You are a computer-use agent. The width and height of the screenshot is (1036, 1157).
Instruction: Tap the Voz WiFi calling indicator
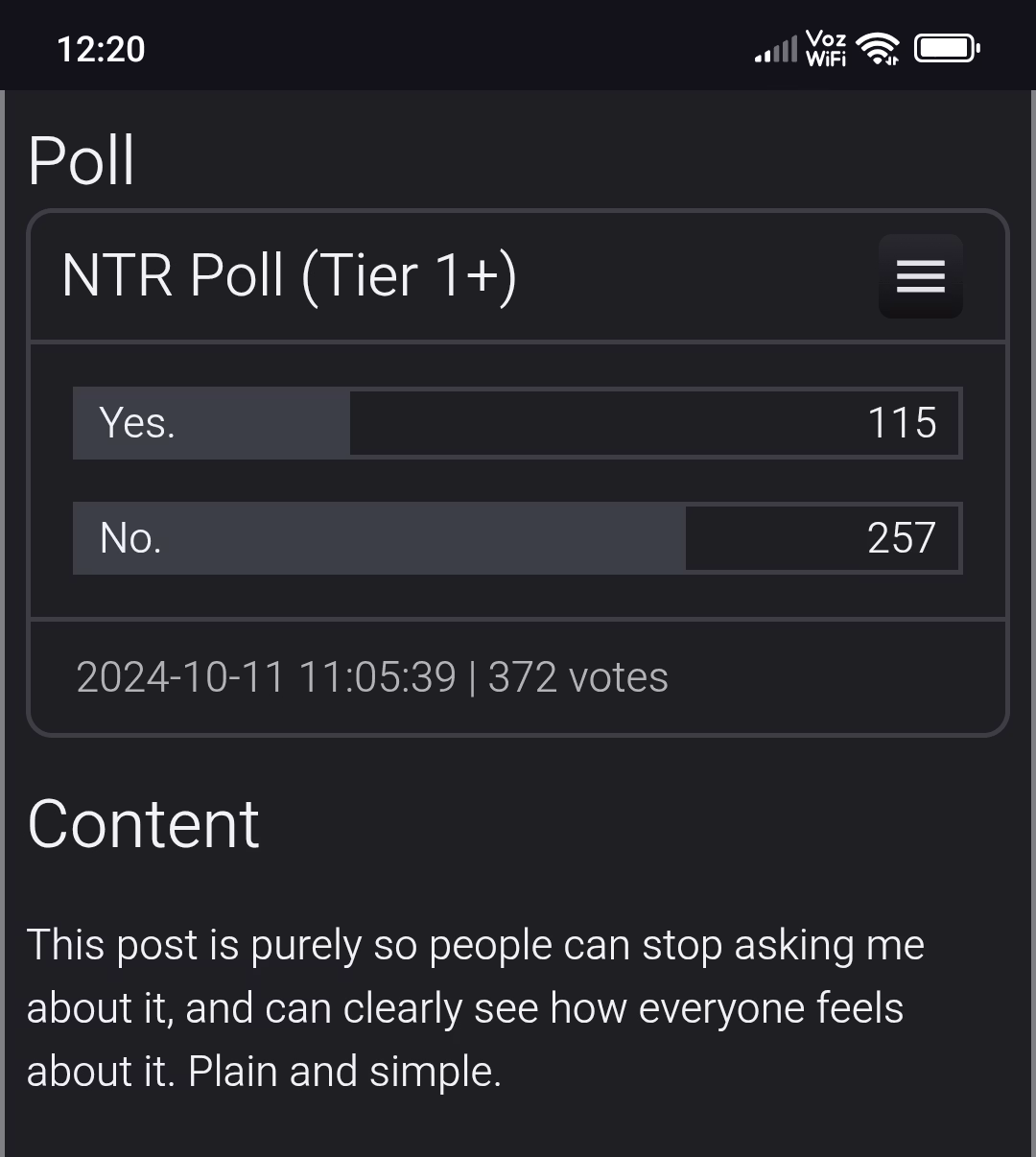(826, 48)
